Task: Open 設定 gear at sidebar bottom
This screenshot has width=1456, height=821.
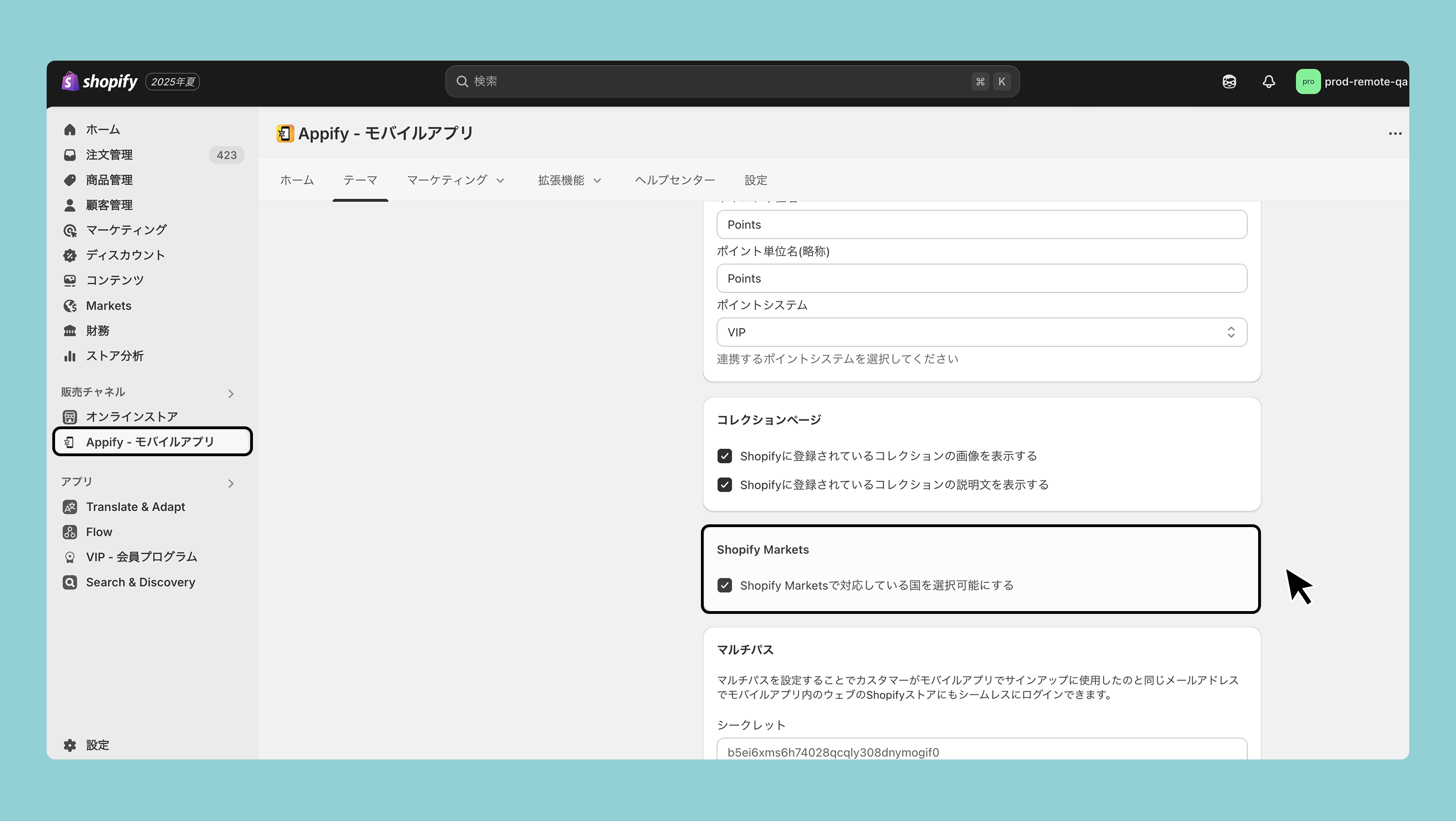Action: coord(97,744)
